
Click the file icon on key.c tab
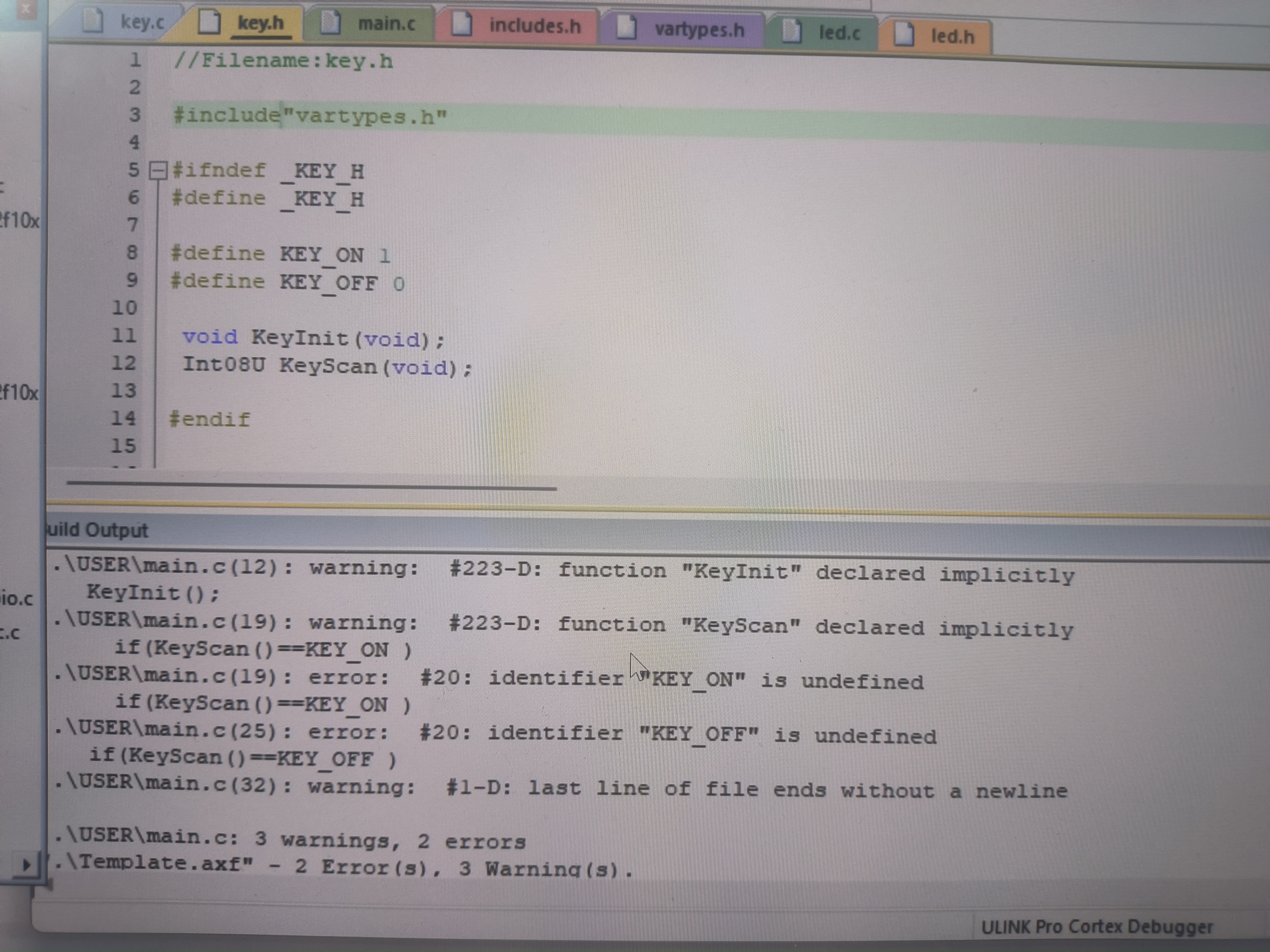point(92,21)
